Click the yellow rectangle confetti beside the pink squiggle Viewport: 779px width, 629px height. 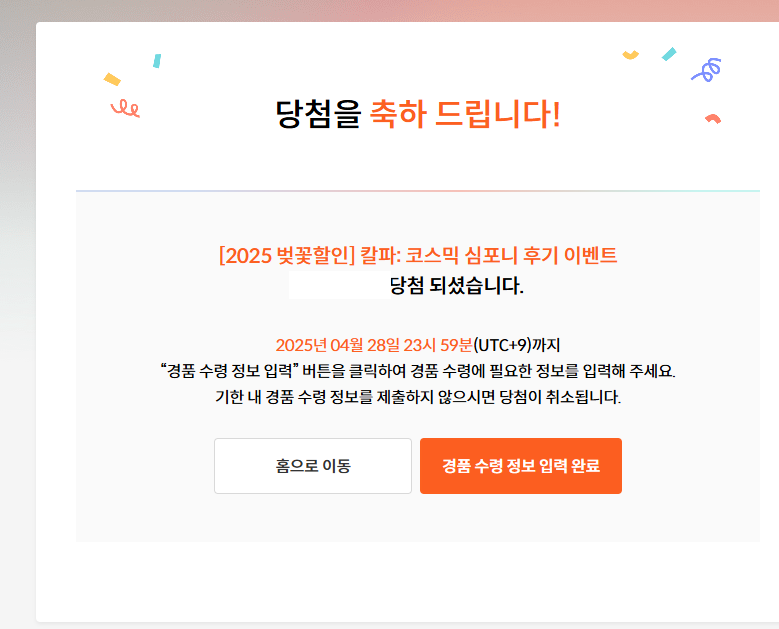112,79
